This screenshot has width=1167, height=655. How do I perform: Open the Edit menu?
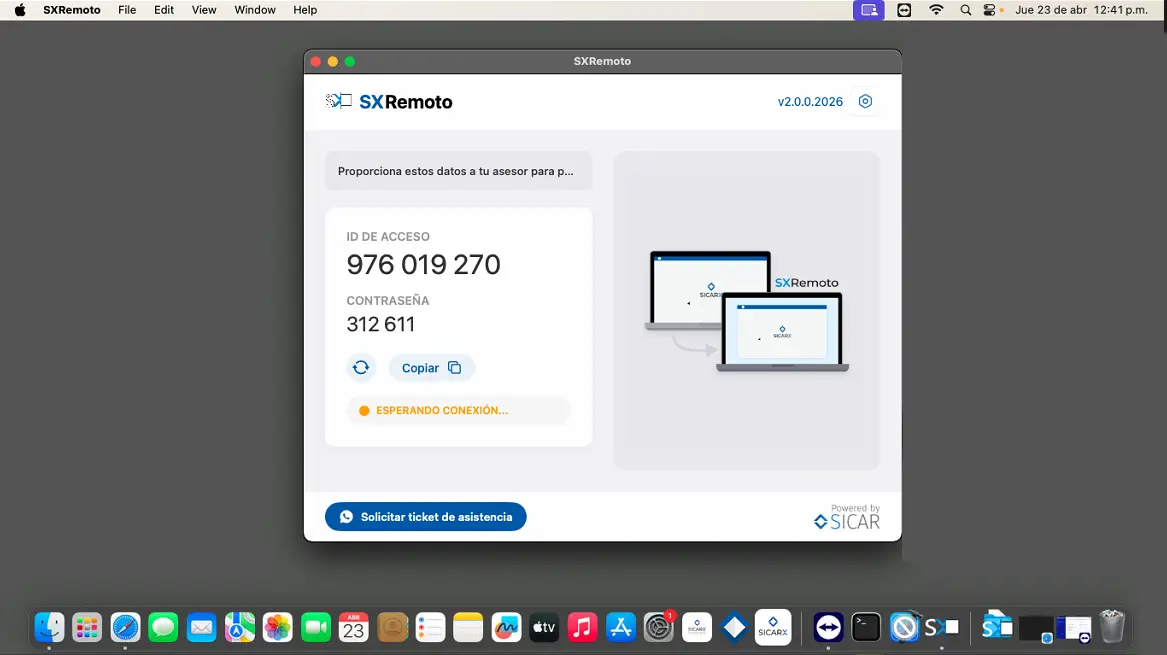point(164,10)
